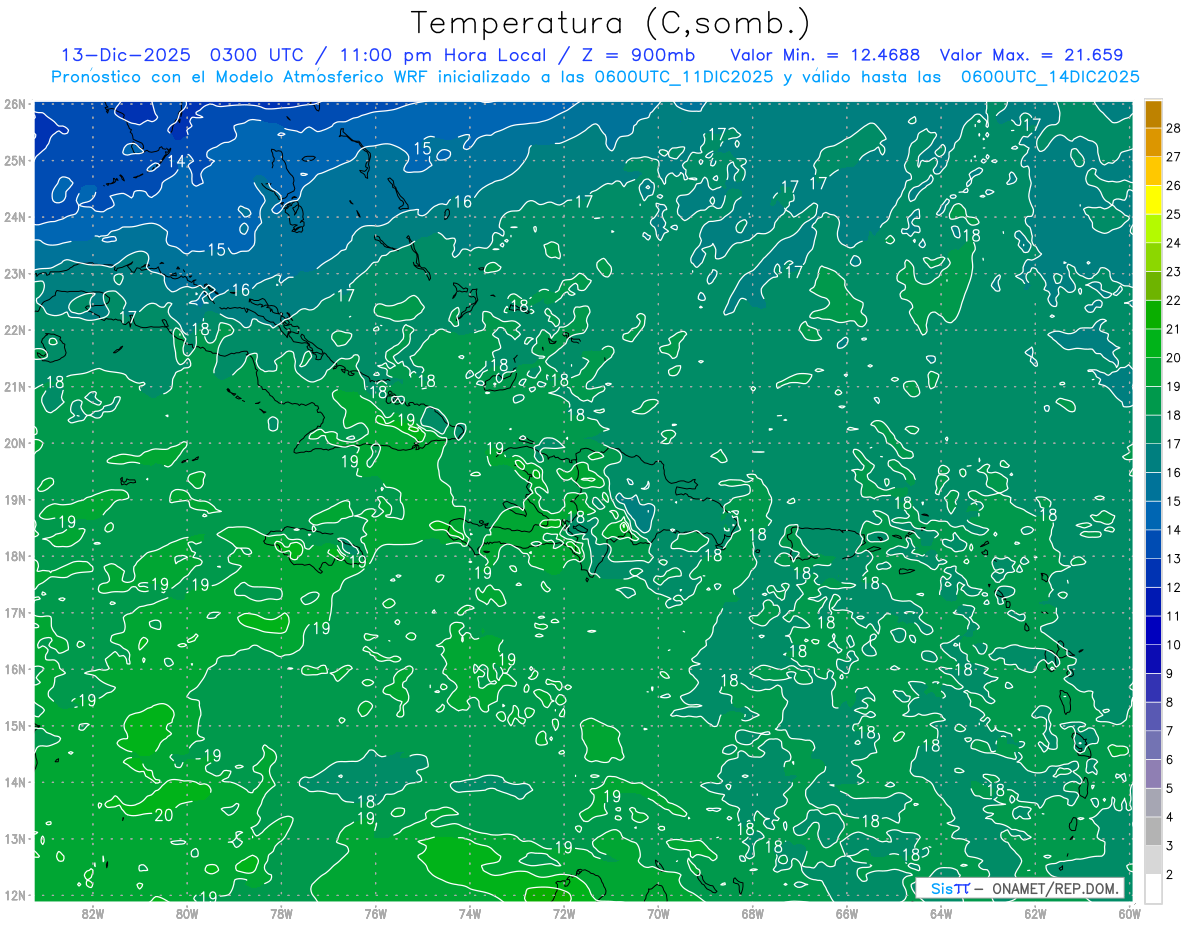Click the yellow colorbar segment between 25 and 26
The width and height of the screenshot is (1200, 927).
1153,200
